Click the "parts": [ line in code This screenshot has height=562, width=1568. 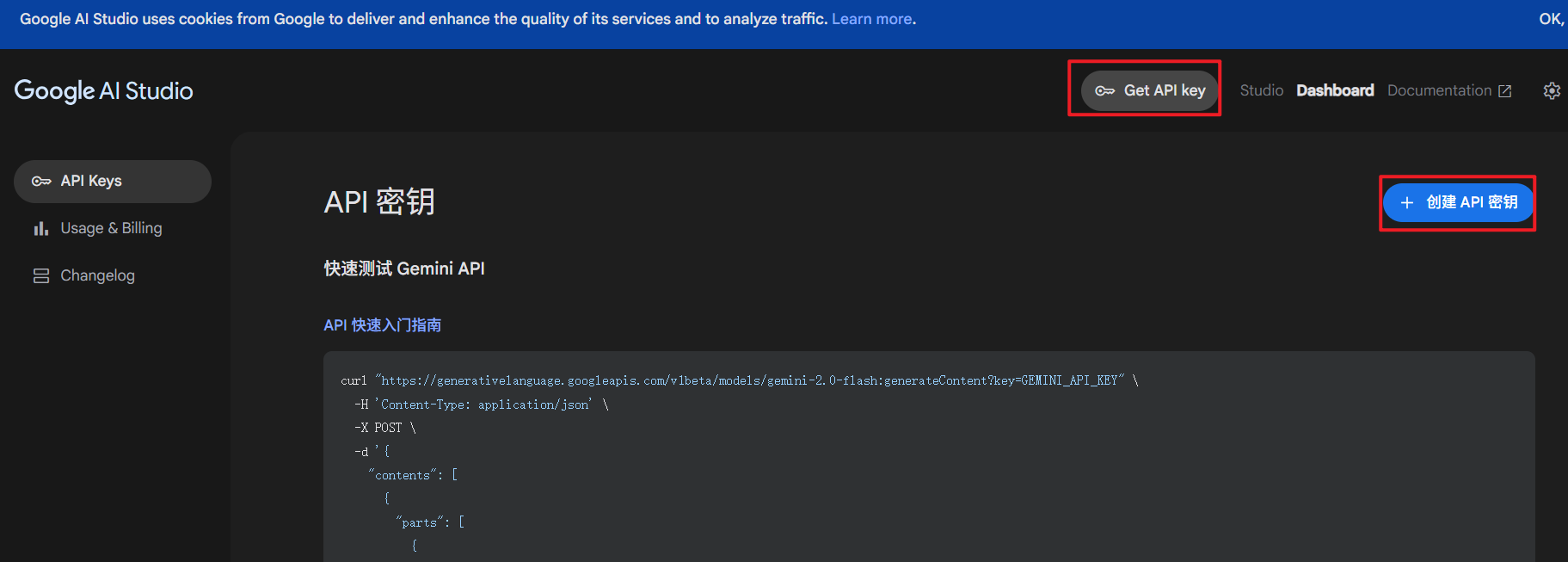tap(430, 522)
